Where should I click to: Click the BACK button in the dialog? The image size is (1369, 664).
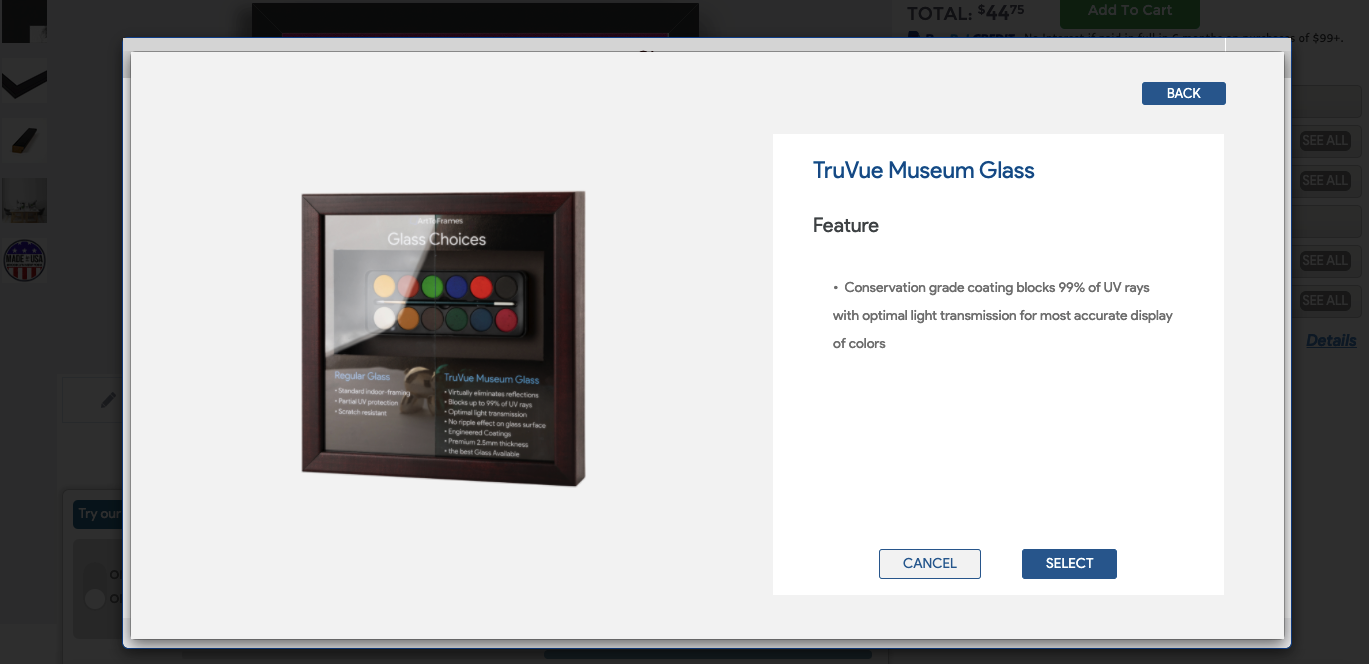(x=1183, y=93)
